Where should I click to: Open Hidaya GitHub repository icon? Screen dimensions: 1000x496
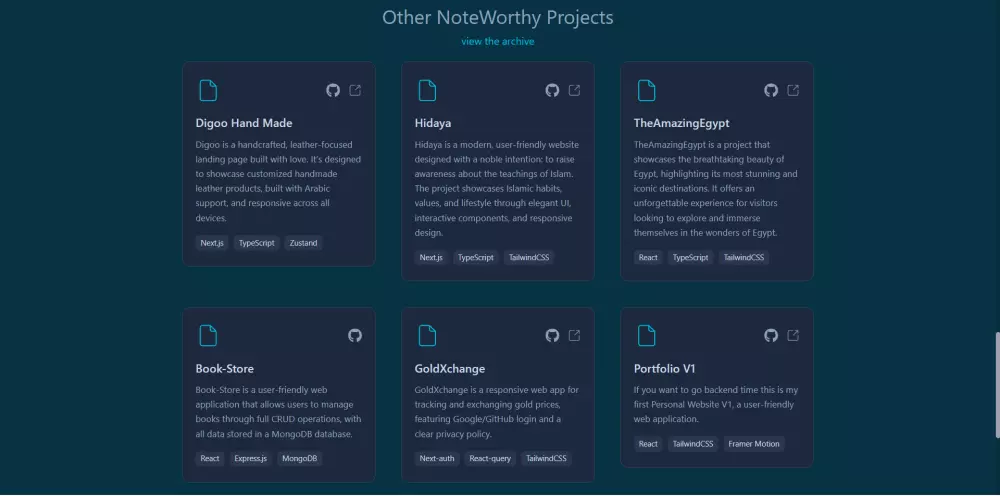click(x=552, y=91)
